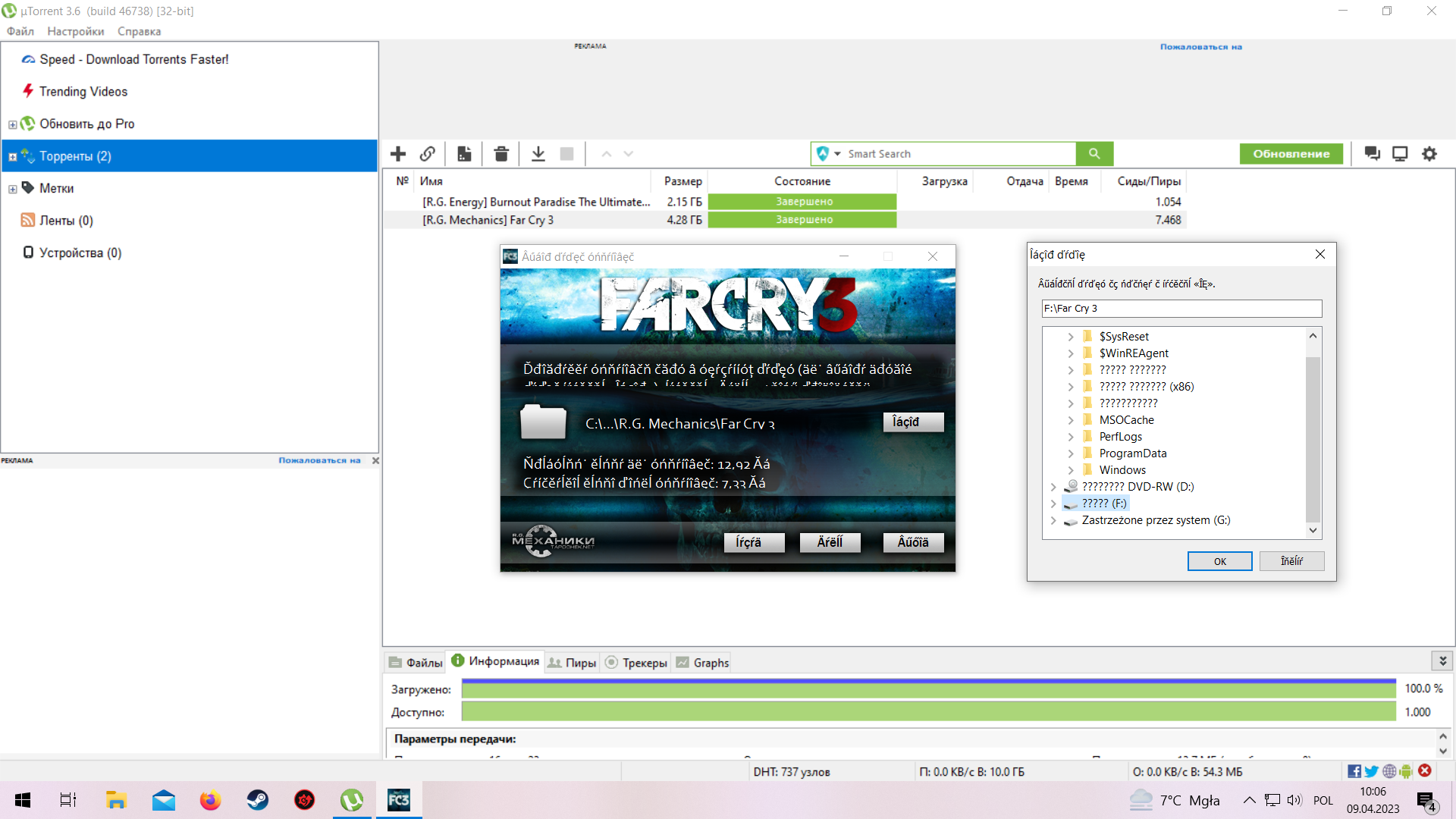Click the remote access monitor icon

(x=1400, y=154)
